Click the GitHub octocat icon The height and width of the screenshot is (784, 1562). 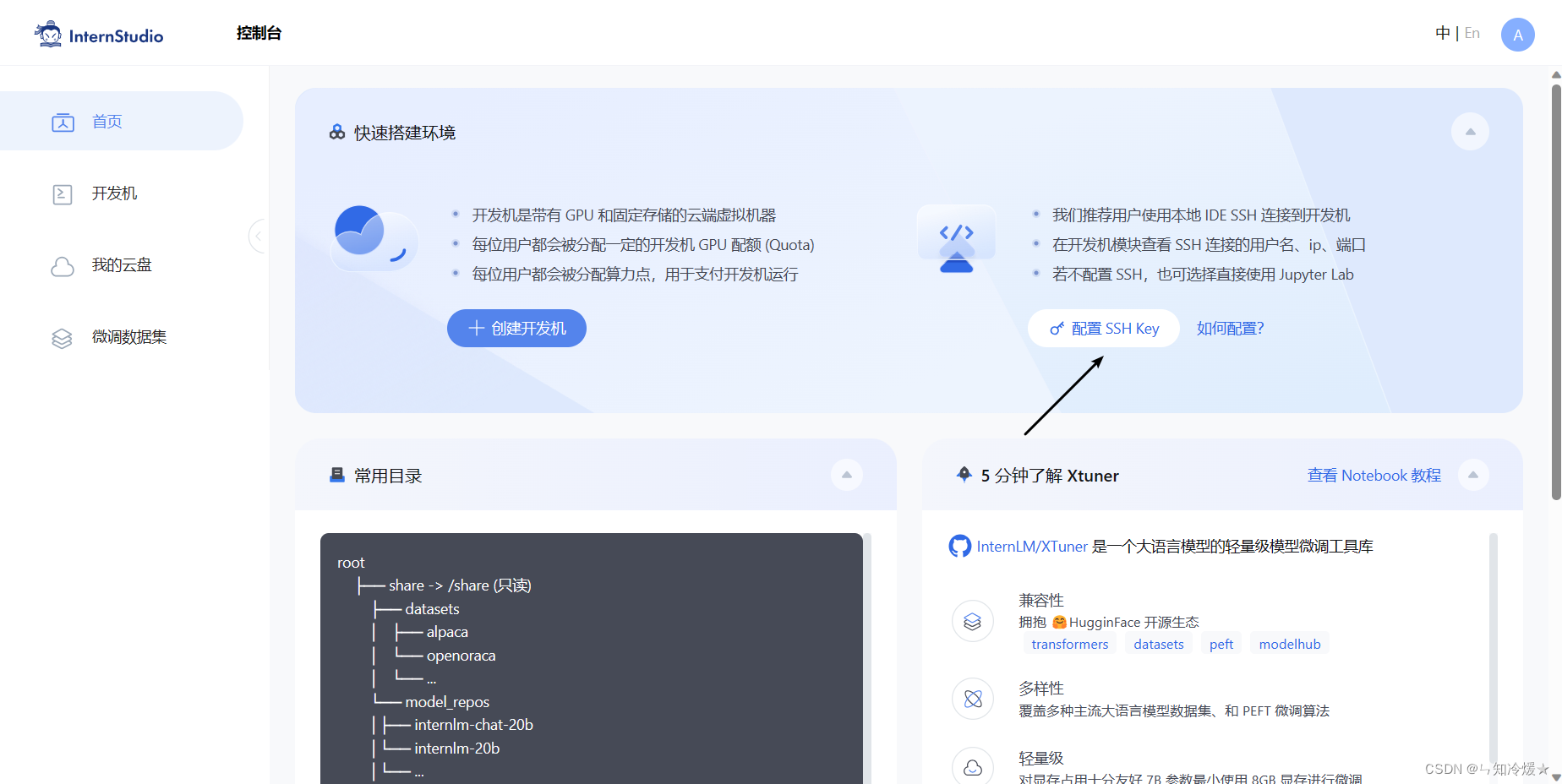click(x=960, y=547)
